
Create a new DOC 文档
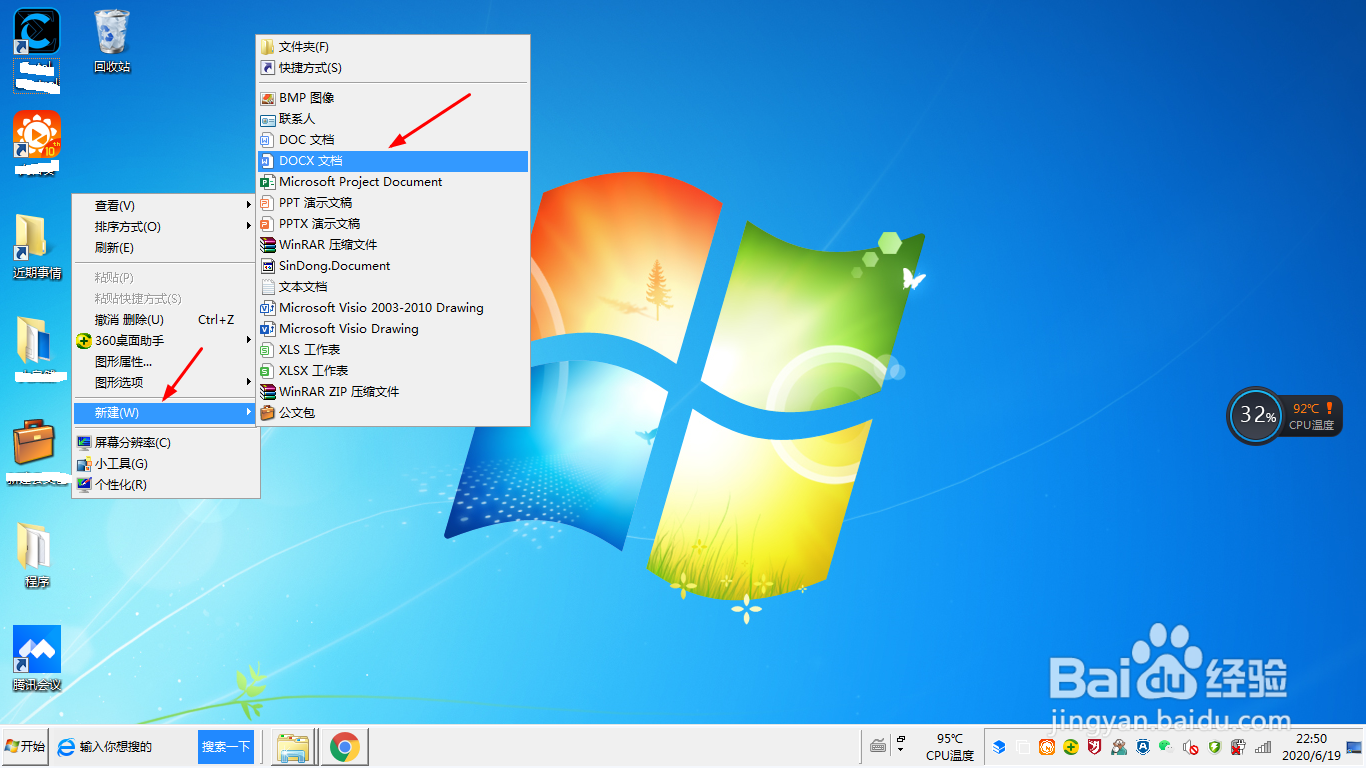[392, 139]
